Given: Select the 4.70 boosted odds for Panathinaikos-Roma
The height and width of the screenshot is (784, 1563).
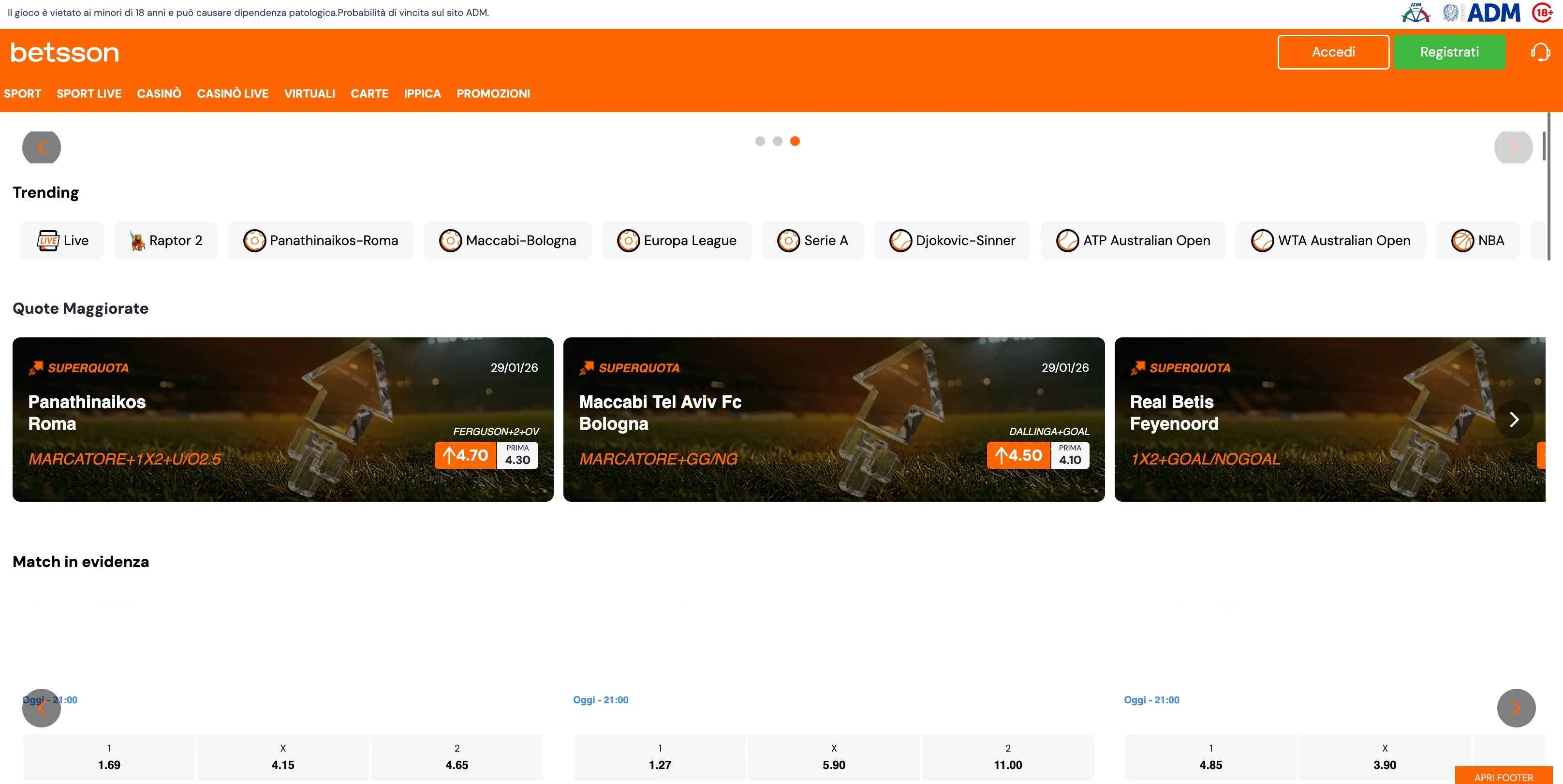Looking at the screenshot, I should (x=465, y=455).
